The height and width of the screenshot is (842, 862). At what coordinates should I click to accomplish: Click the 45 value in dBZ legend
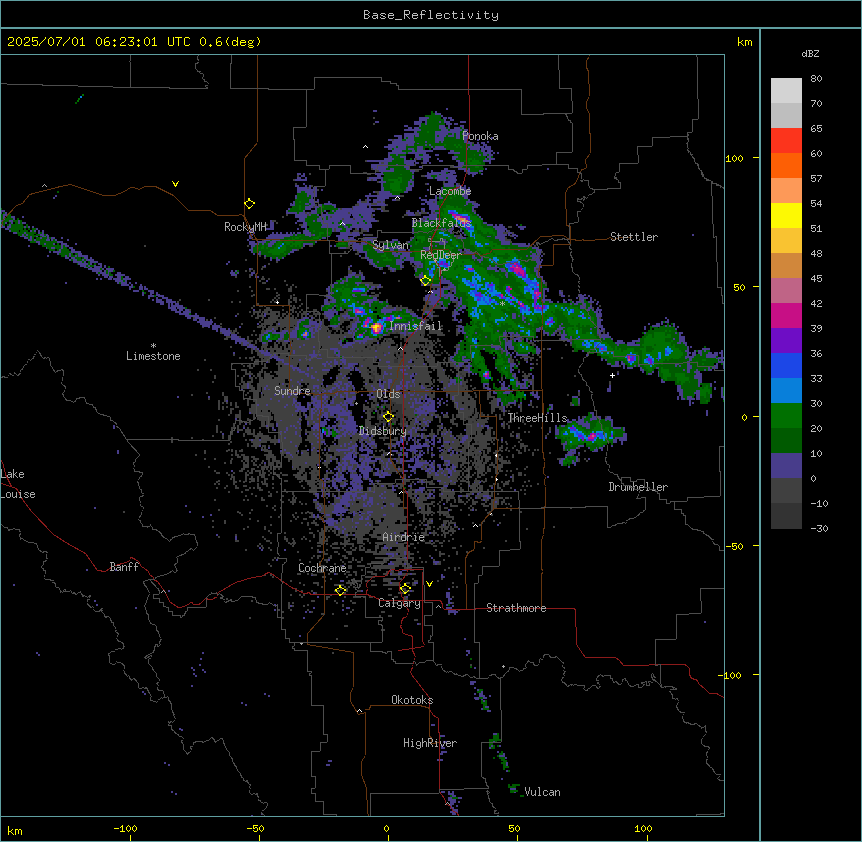tap(816, 279)
